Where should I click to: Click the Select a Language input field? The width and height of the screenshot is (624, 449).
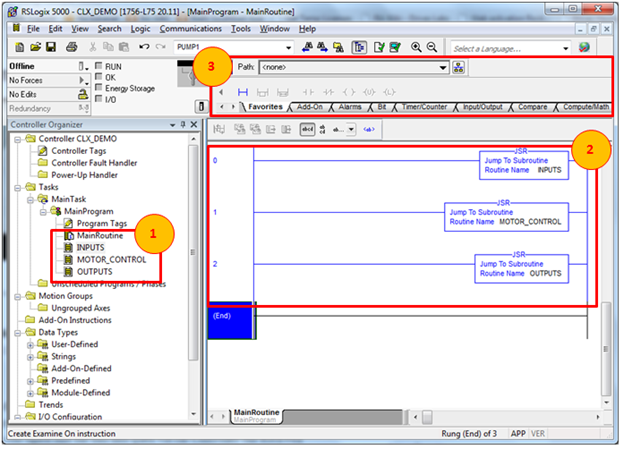tap(510, 47)
